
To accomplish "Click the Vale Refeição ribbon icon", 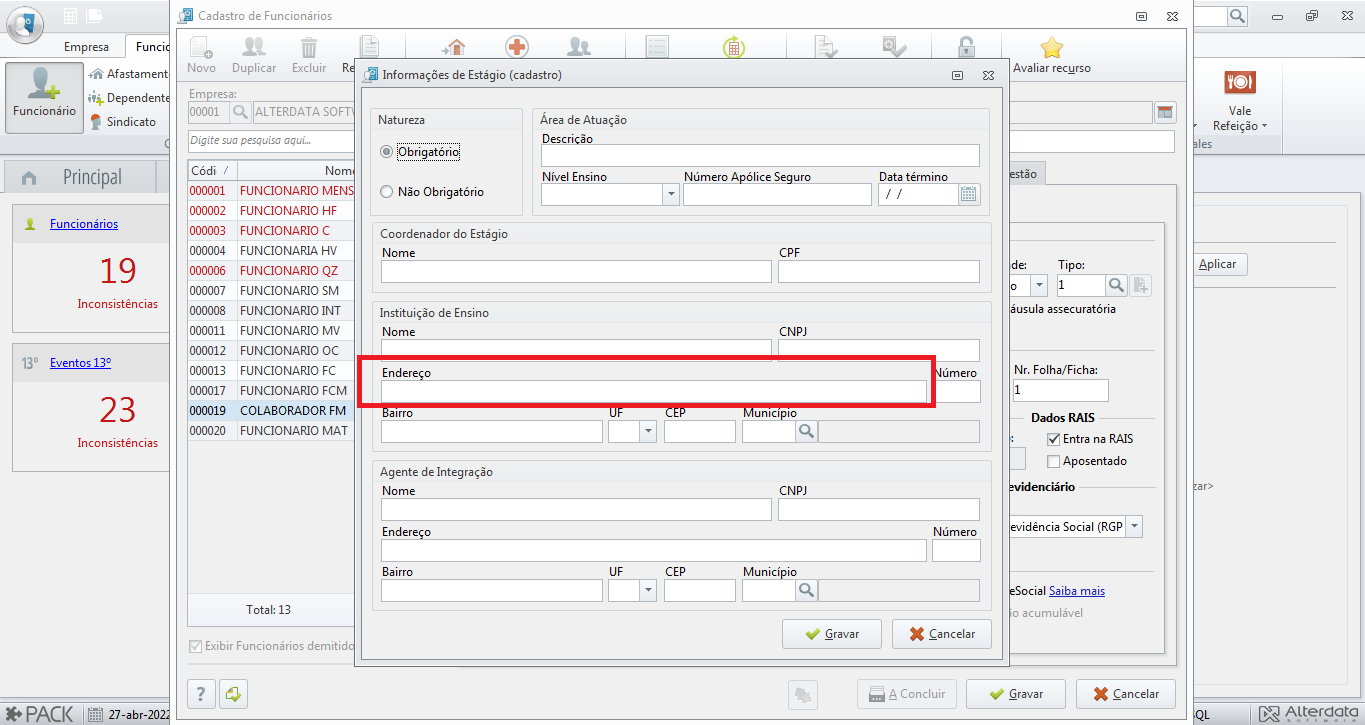I will coord(1240,82).
